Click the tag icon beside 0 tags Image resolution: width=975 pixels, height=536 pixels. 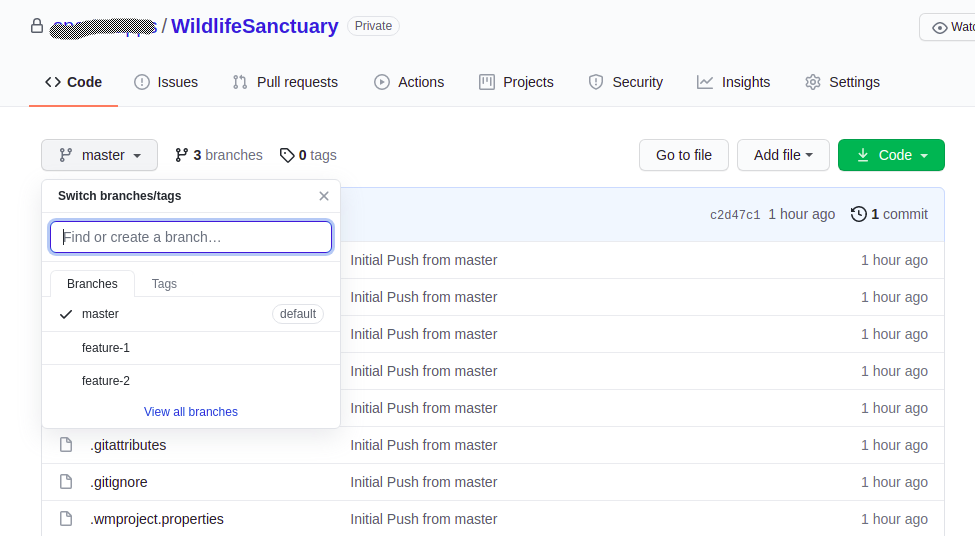pyautogui.click(x=287, y=155)
